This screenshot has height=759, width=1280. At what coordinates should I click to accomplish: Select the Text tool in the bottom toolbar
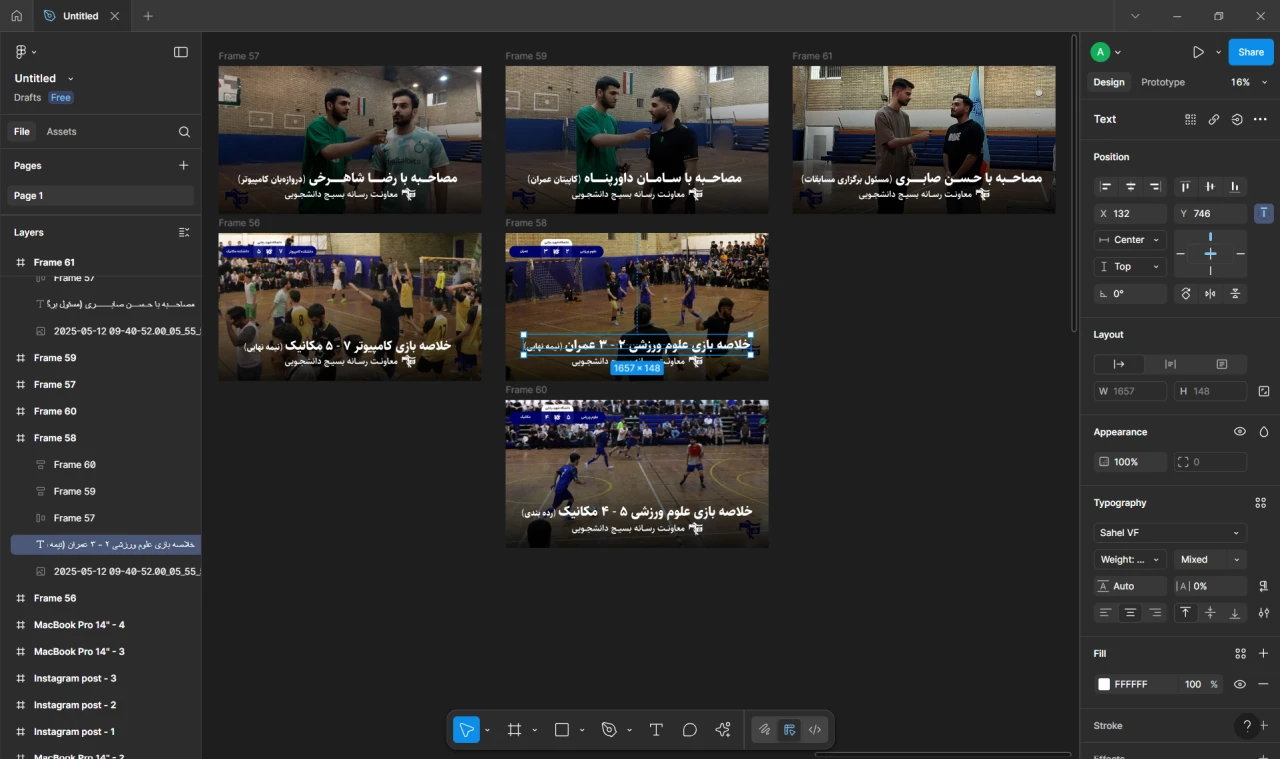click(656, 730)
